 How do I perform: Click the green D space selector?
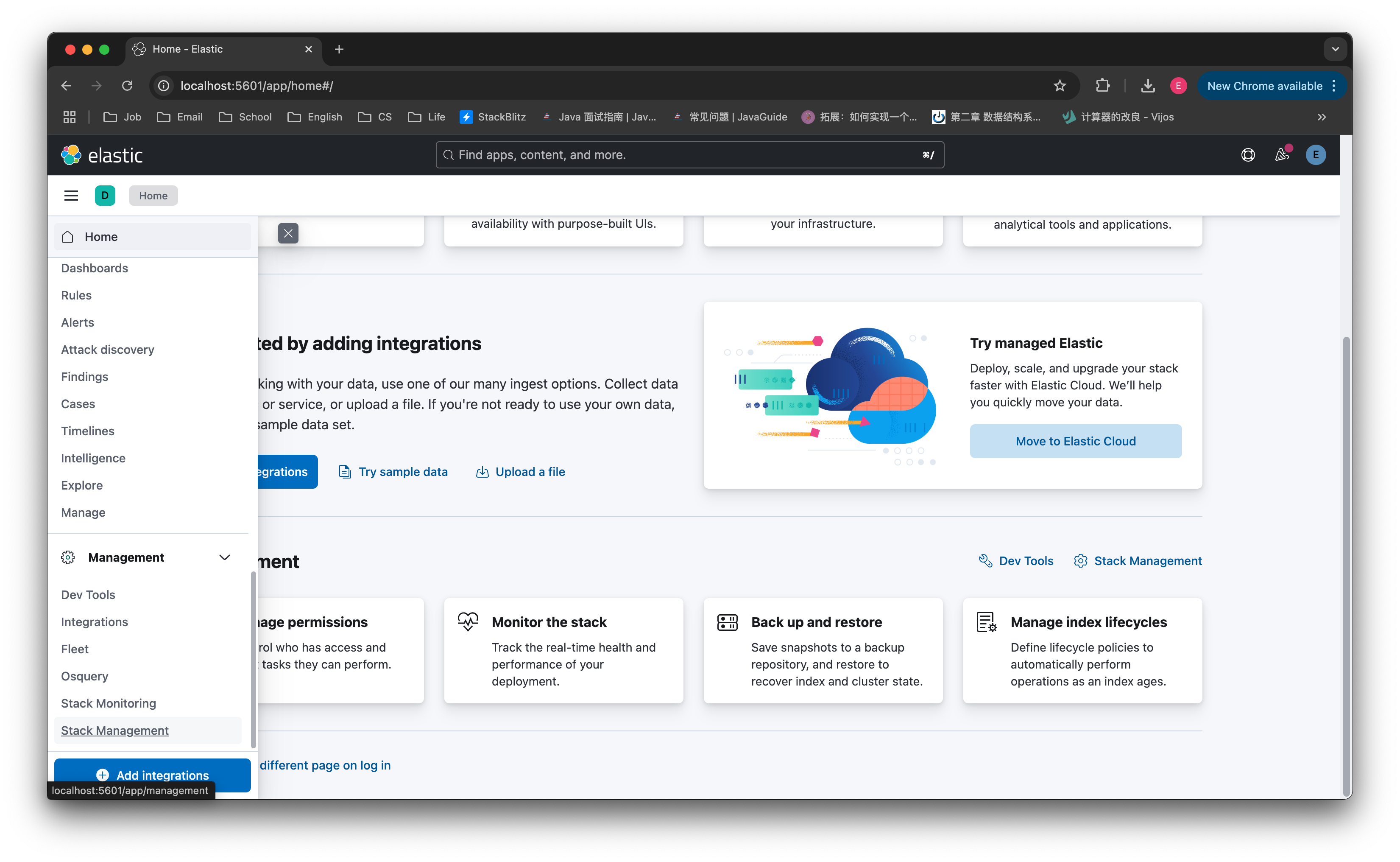(x=105, y=196)
